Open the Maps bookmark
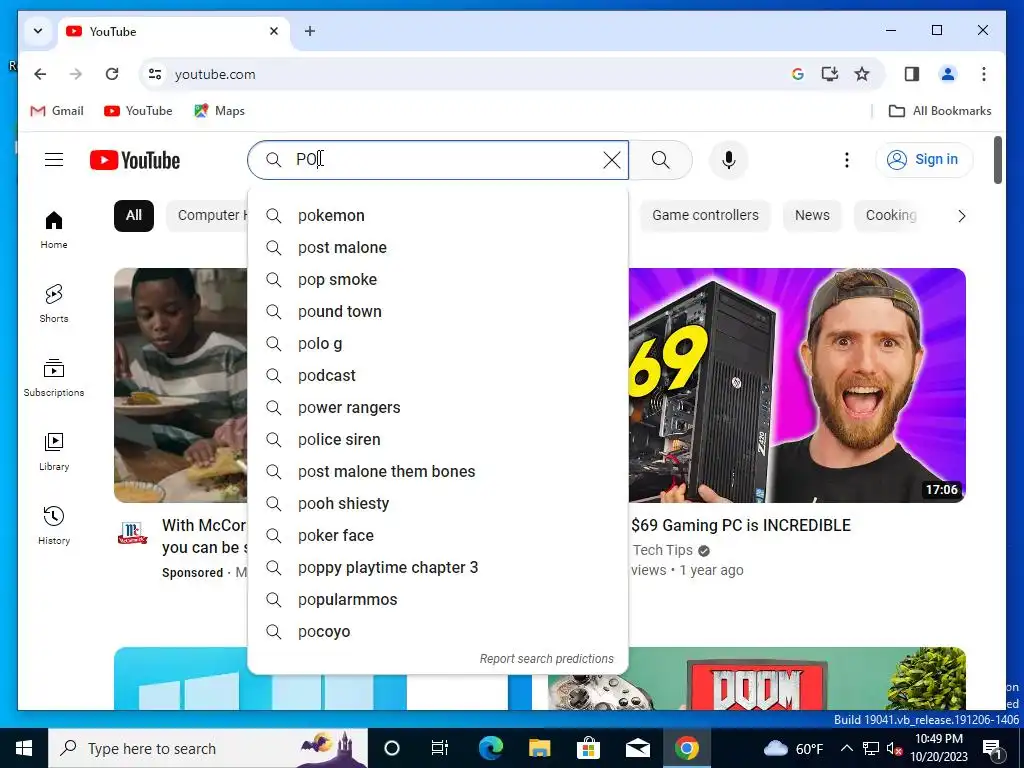Screen dimensions: 1024x768 pyautogui.click(x=219, y=111)
